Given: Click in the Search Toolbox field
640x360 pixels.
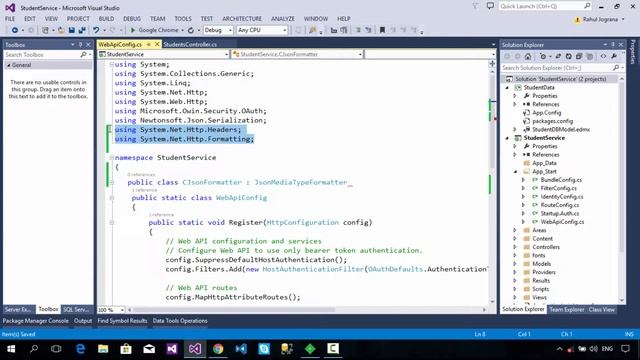Looking at the screenshot, I should (42, 55).
